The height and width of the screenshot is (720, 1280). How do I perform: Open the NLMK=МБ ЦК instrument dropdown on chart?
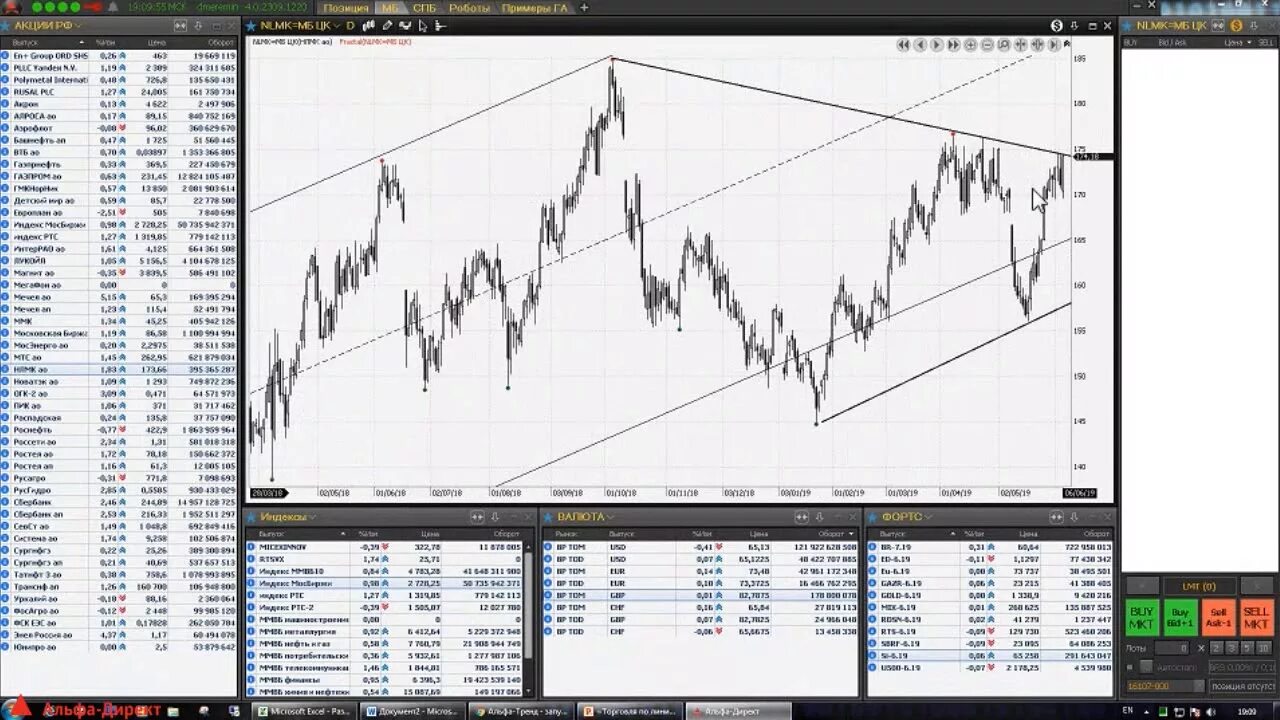tap(337, 26)
